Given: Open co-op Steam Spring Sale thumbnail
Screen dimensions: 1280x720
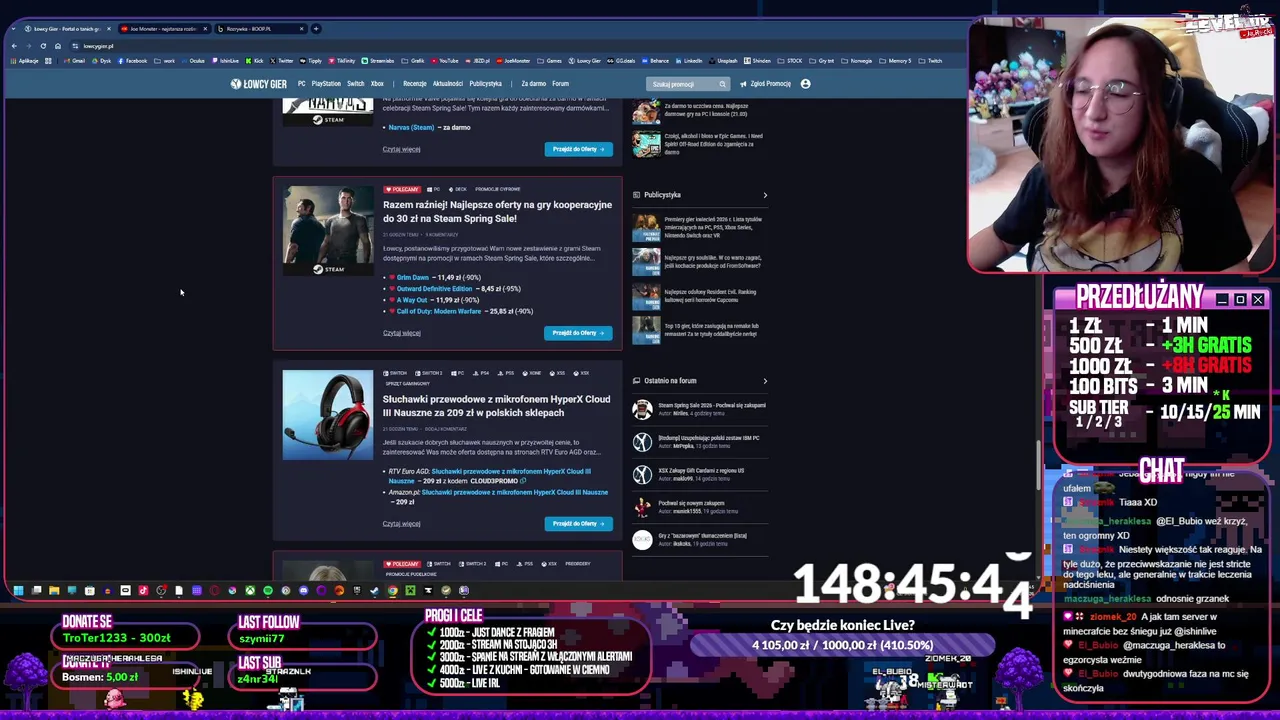Looking at the screenshot, I should tap(328, 231).
